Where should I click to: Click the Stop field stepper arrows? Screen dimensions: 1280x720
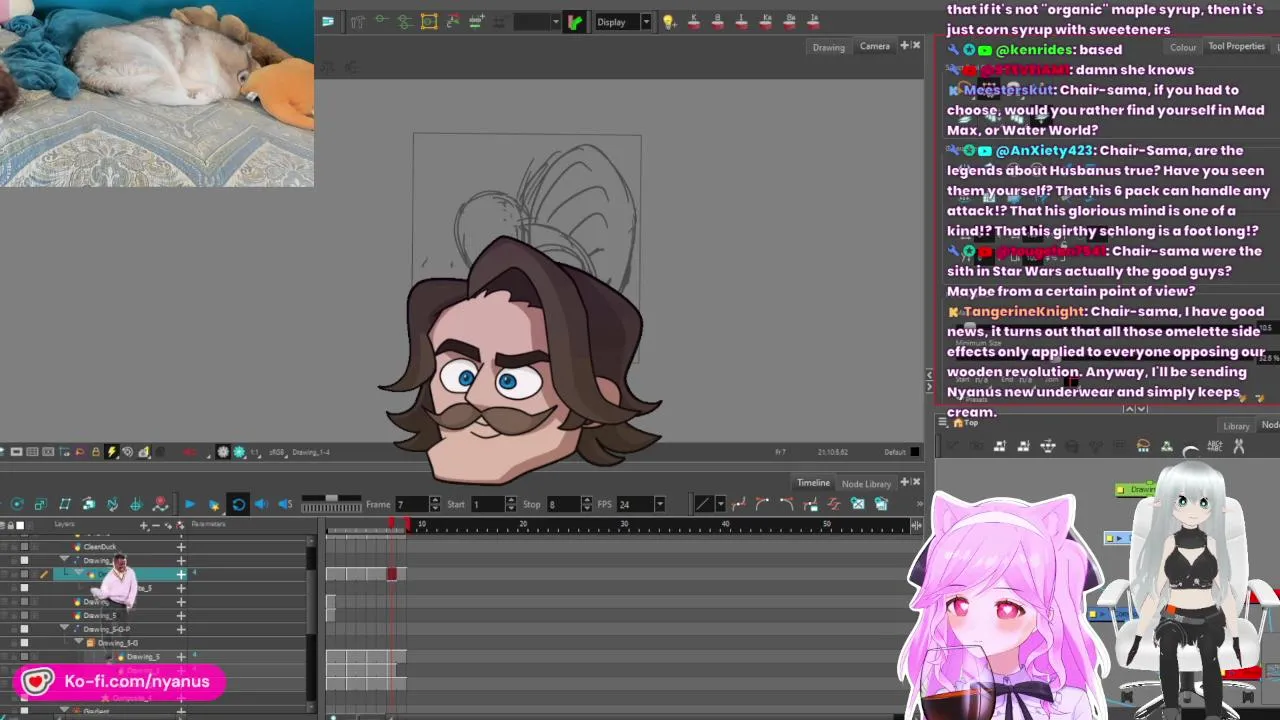586,504
